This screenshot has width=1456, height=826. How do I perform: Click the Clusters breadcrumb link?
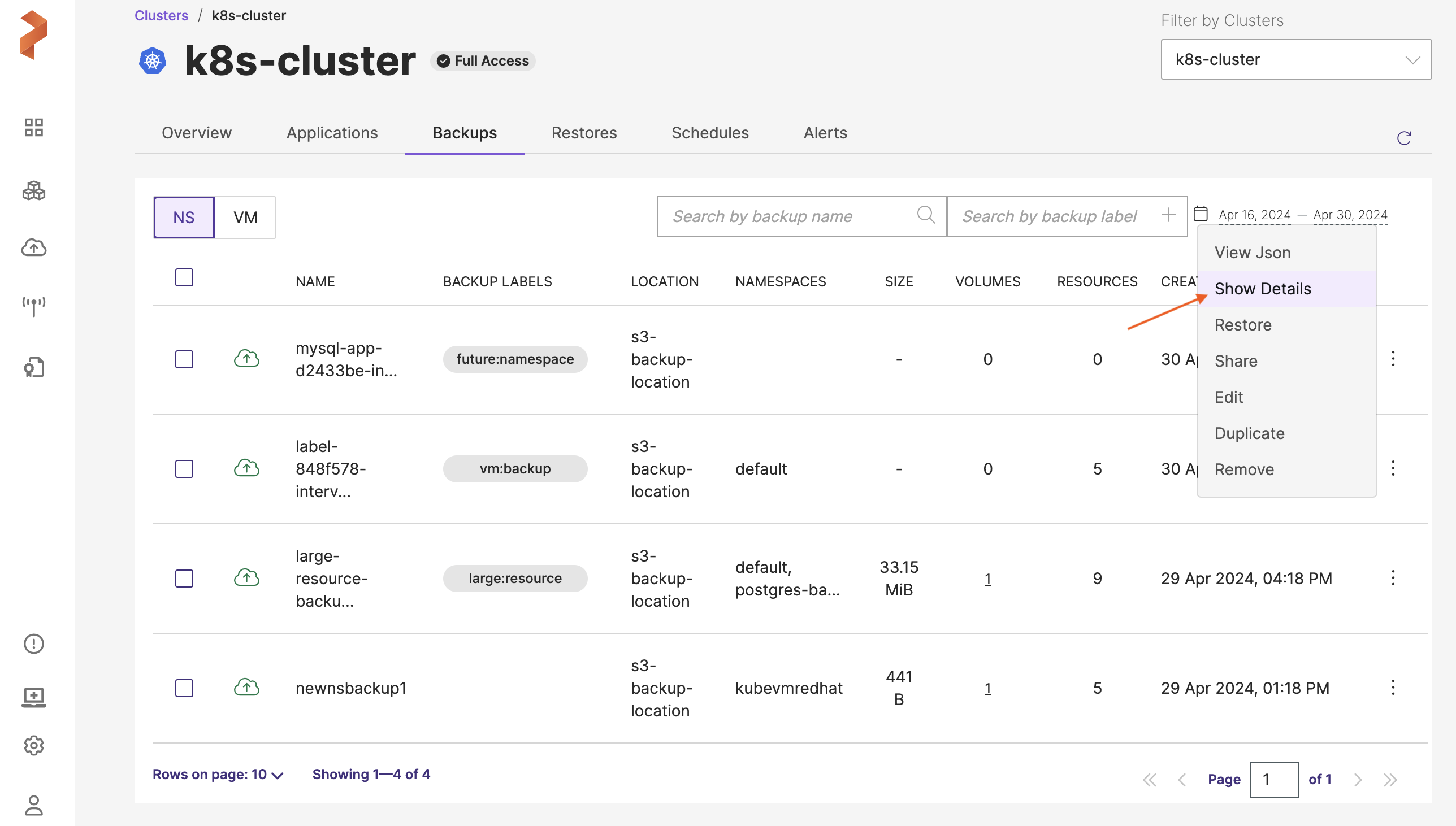pos(161,15)
